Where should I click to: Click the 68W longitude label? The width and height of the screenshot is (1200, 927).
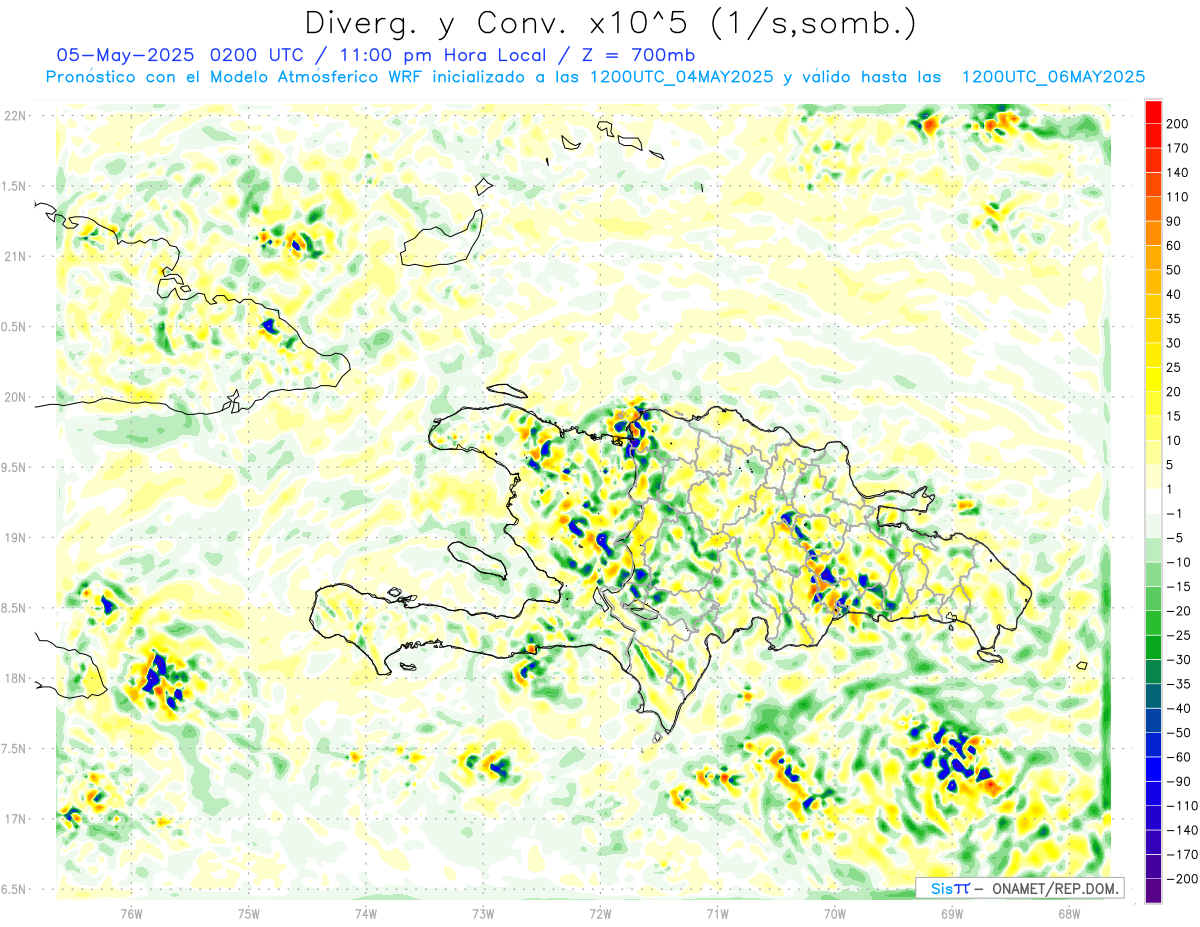click(1068, 913)
